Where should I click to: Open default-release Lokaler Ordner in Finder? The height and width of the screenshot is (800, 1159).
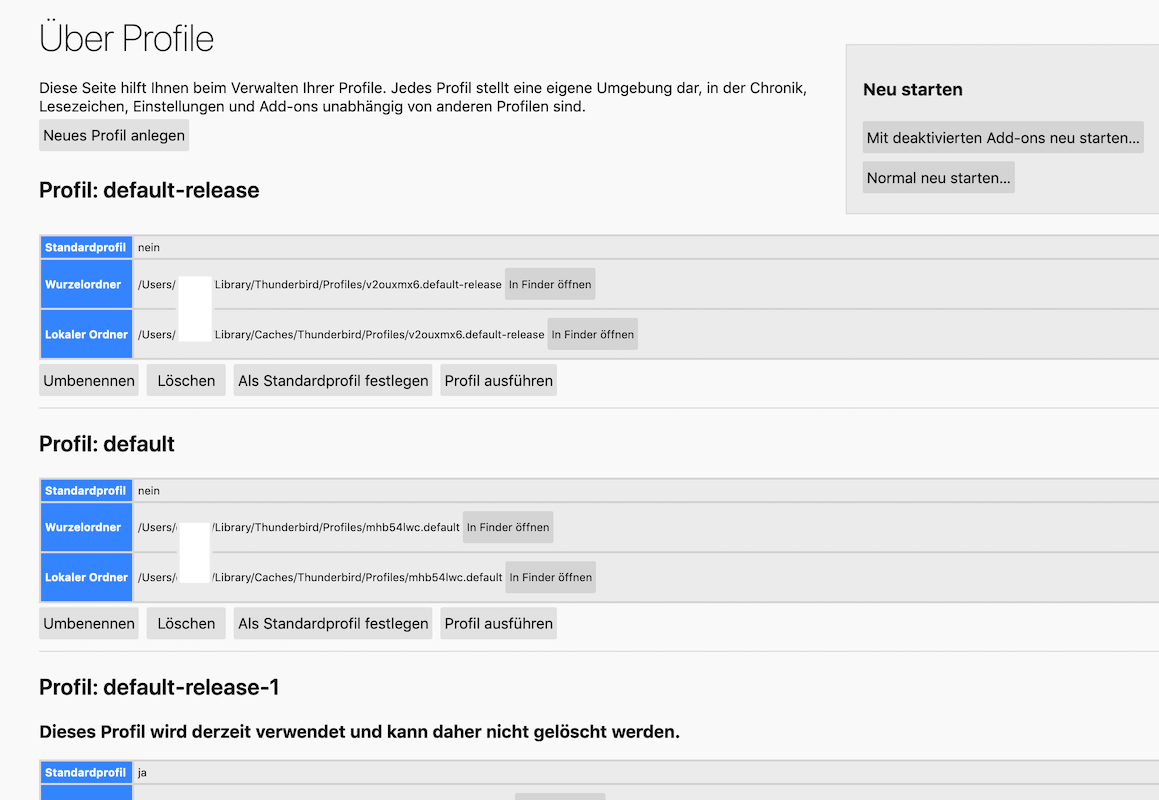(x=592, y=334)
